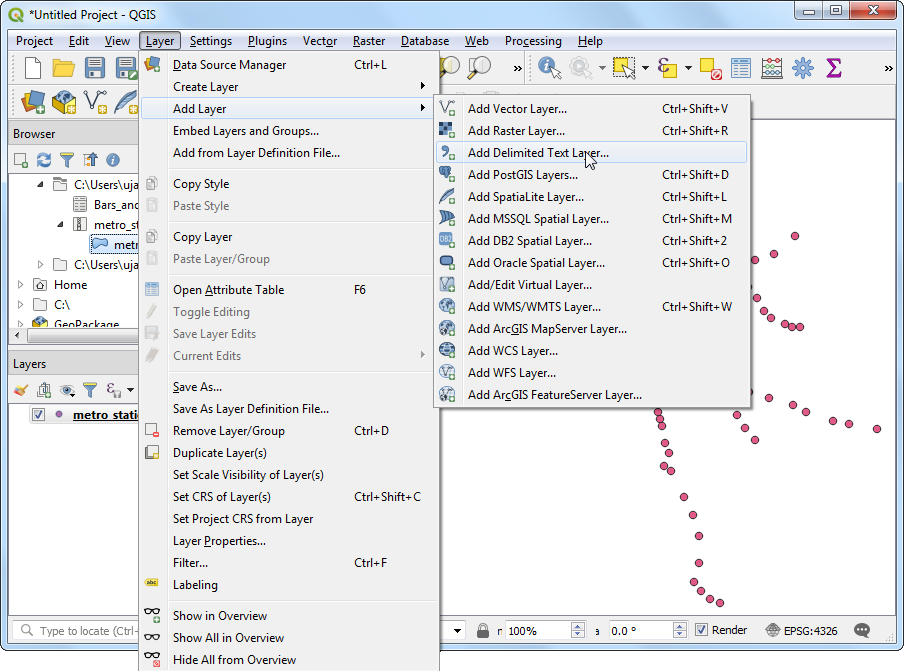Screen dimensions: 904x671
Task: Refresh the Browser panel
Action: click(x=44, y=160)
